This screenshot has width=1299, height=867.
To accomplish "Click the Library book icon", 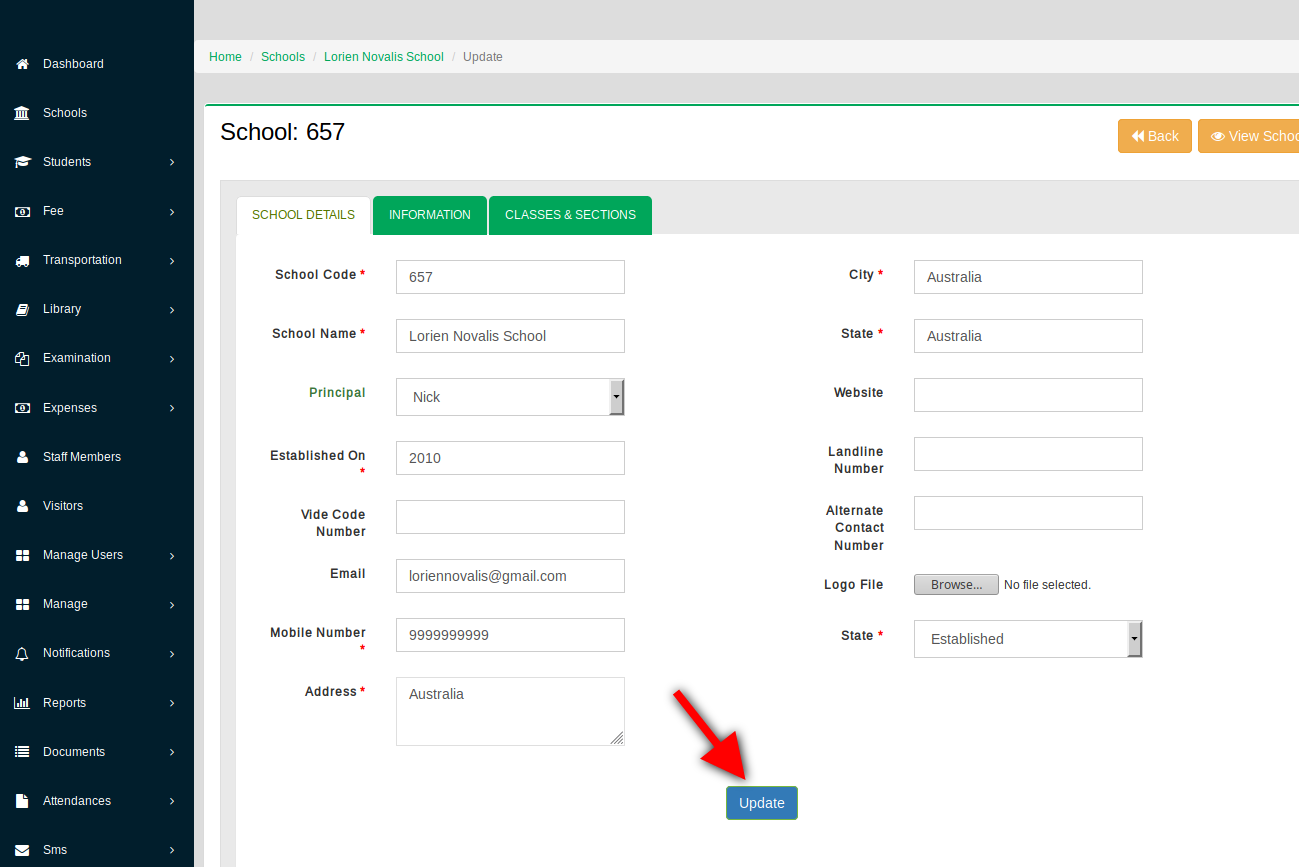I will tap(22, 309).
